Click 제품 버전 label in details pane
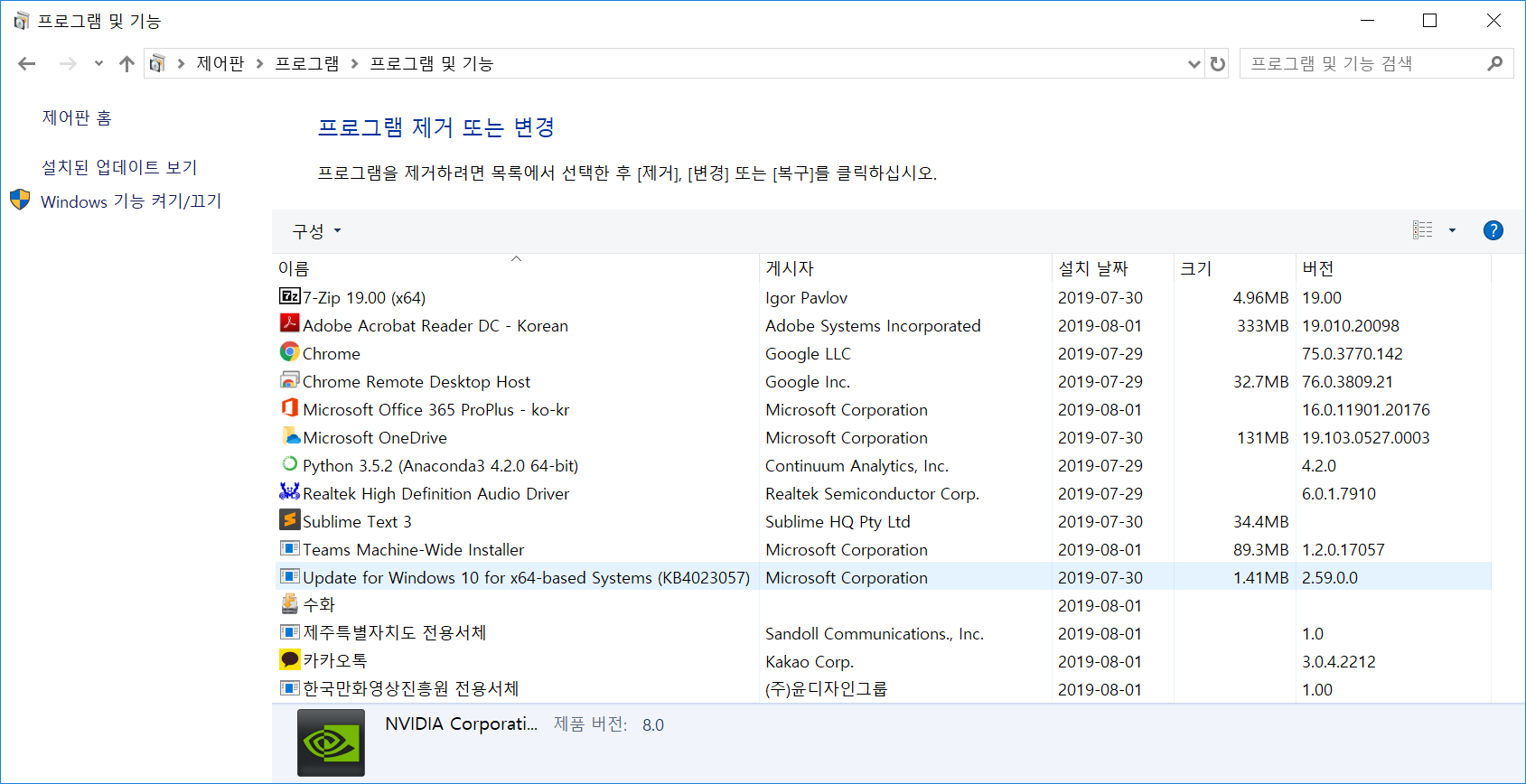The image size is (1526, 784). coord(590,724)
